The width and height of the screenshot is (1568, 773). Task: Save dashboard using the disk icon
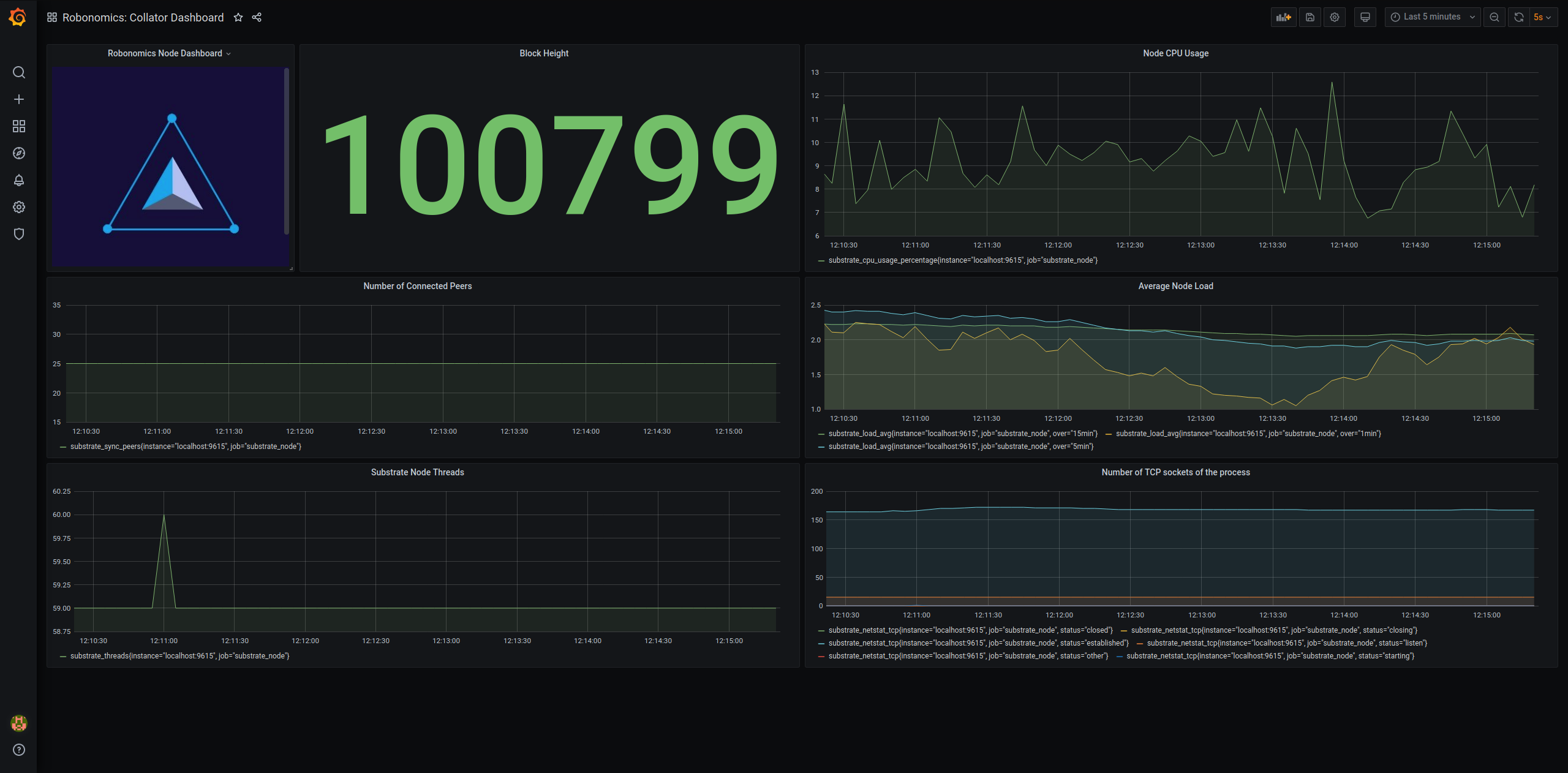[x=1310, y=17]
